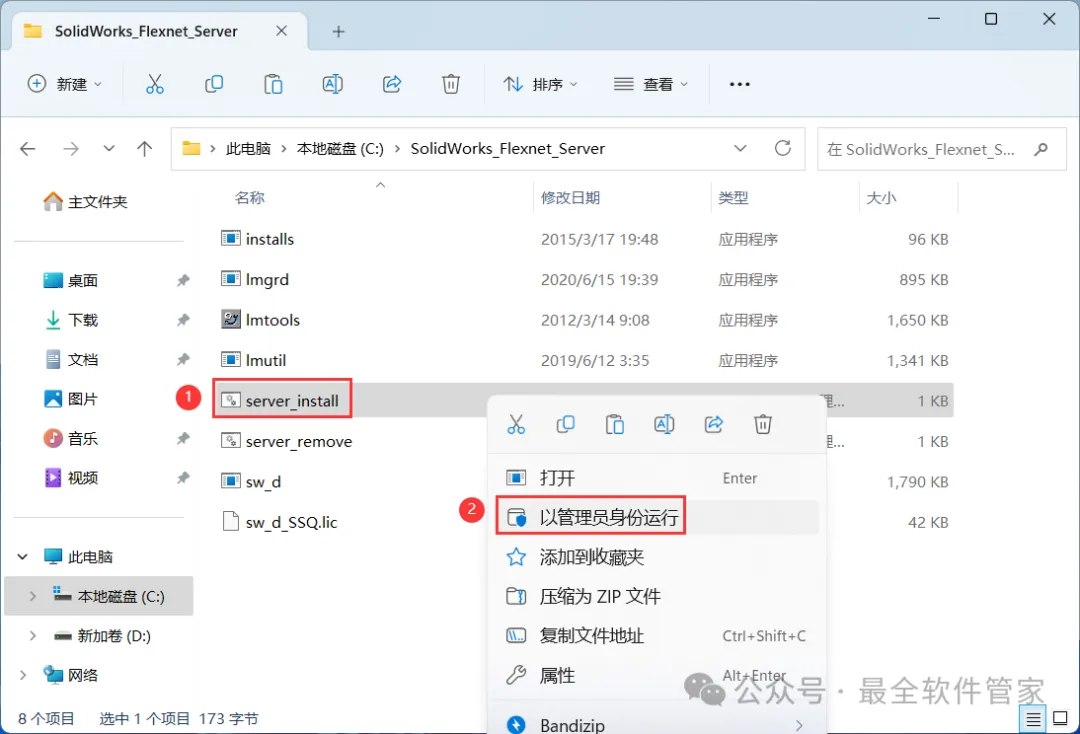Image resolution: width=1080 pixels, height=734 pixels.
Task: Go forward with the right arrow
Action: tap(70, 148)
